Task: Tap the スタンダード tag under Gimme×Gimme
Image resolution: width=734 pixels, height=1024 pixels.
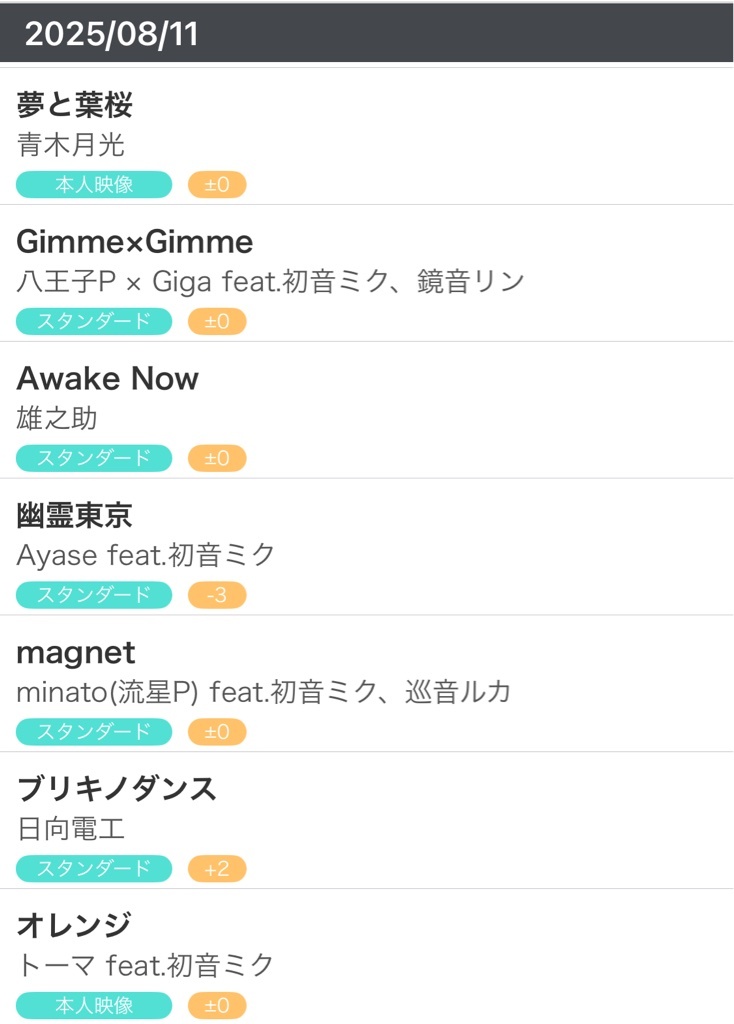Action: point(94,321)
